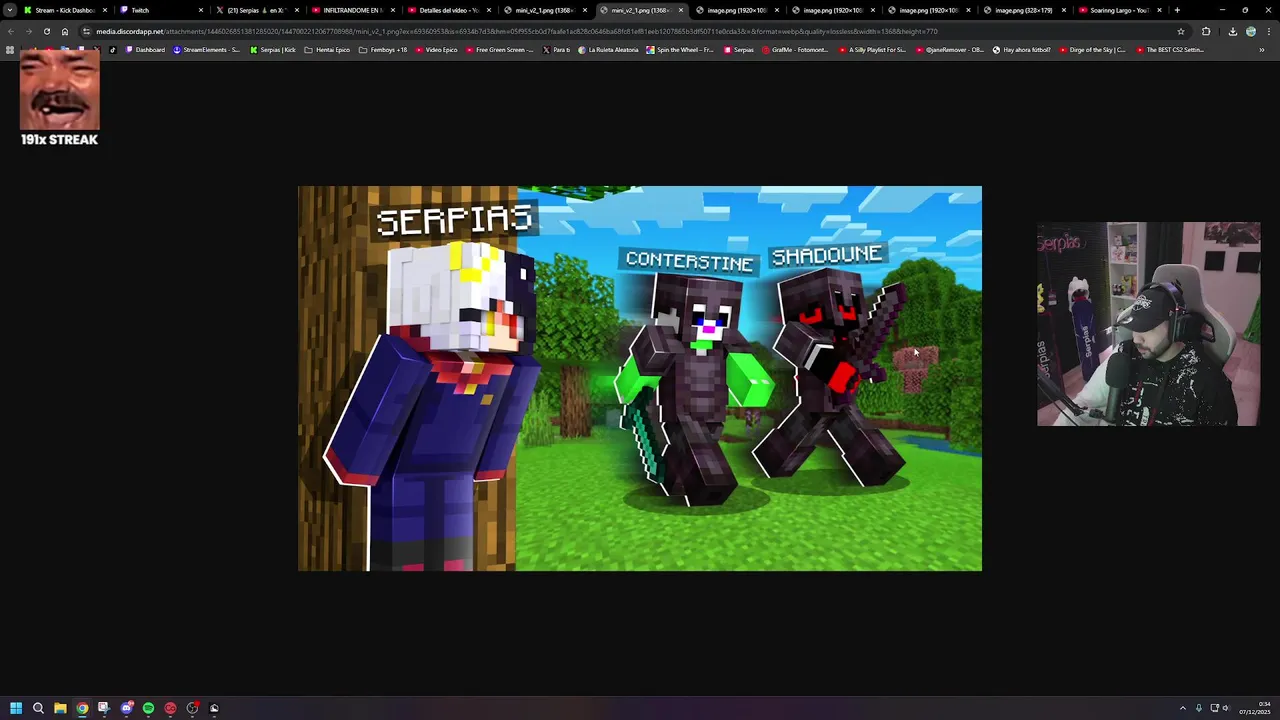Close the Soarinng Largo tab
1280x720 pixels.
[x=1160, y=10]
